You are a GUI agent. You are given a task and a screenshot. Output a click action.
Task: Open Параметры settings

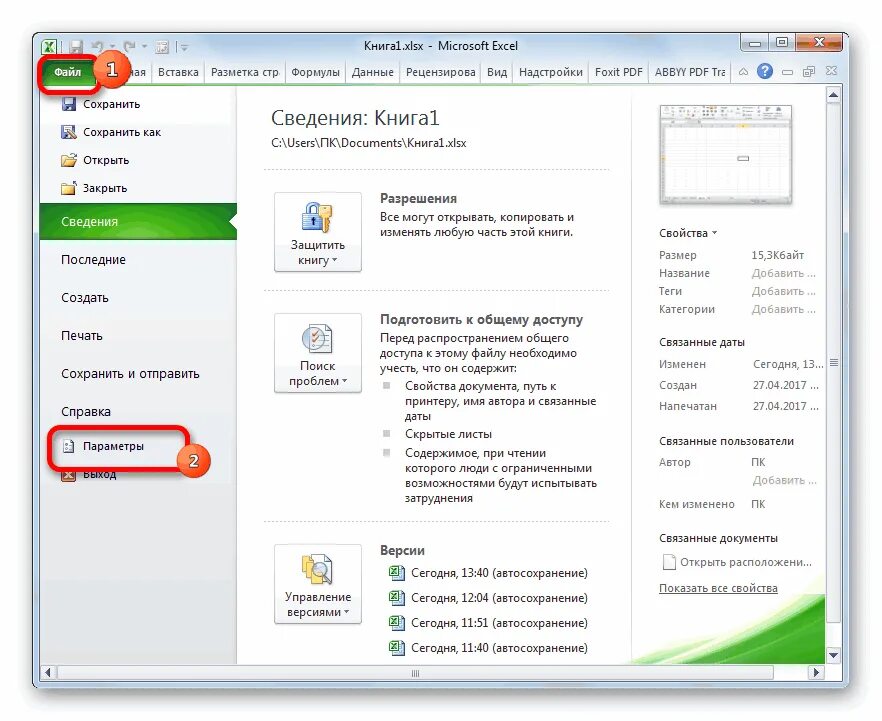[x=112, y=447]
